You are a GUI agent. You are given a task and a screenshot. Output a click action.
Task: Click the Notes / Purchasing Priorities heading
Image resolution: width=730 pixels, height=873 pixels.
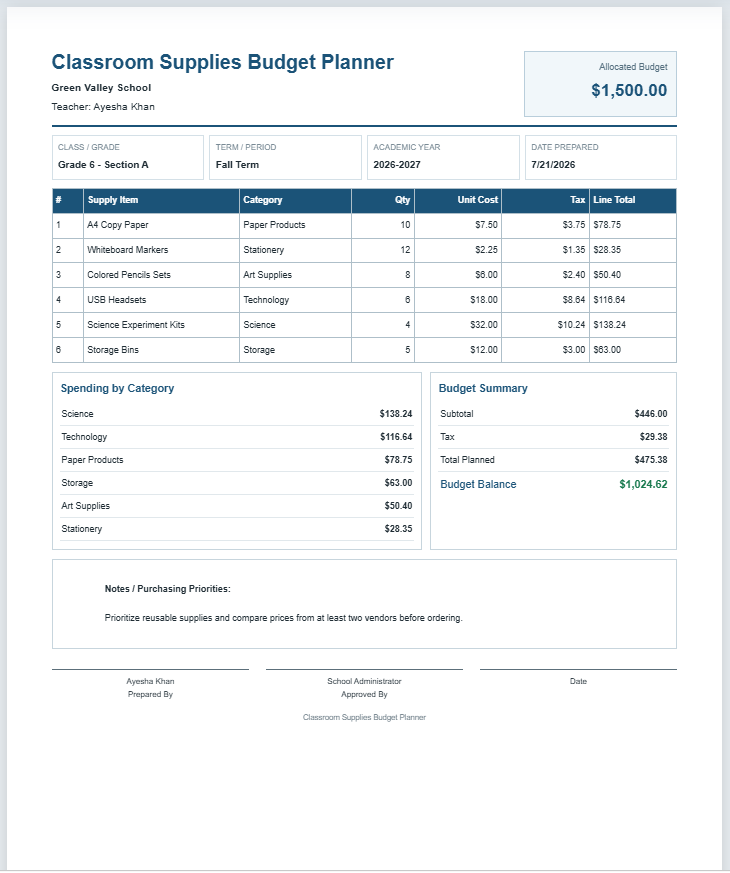tap(168, 589)
